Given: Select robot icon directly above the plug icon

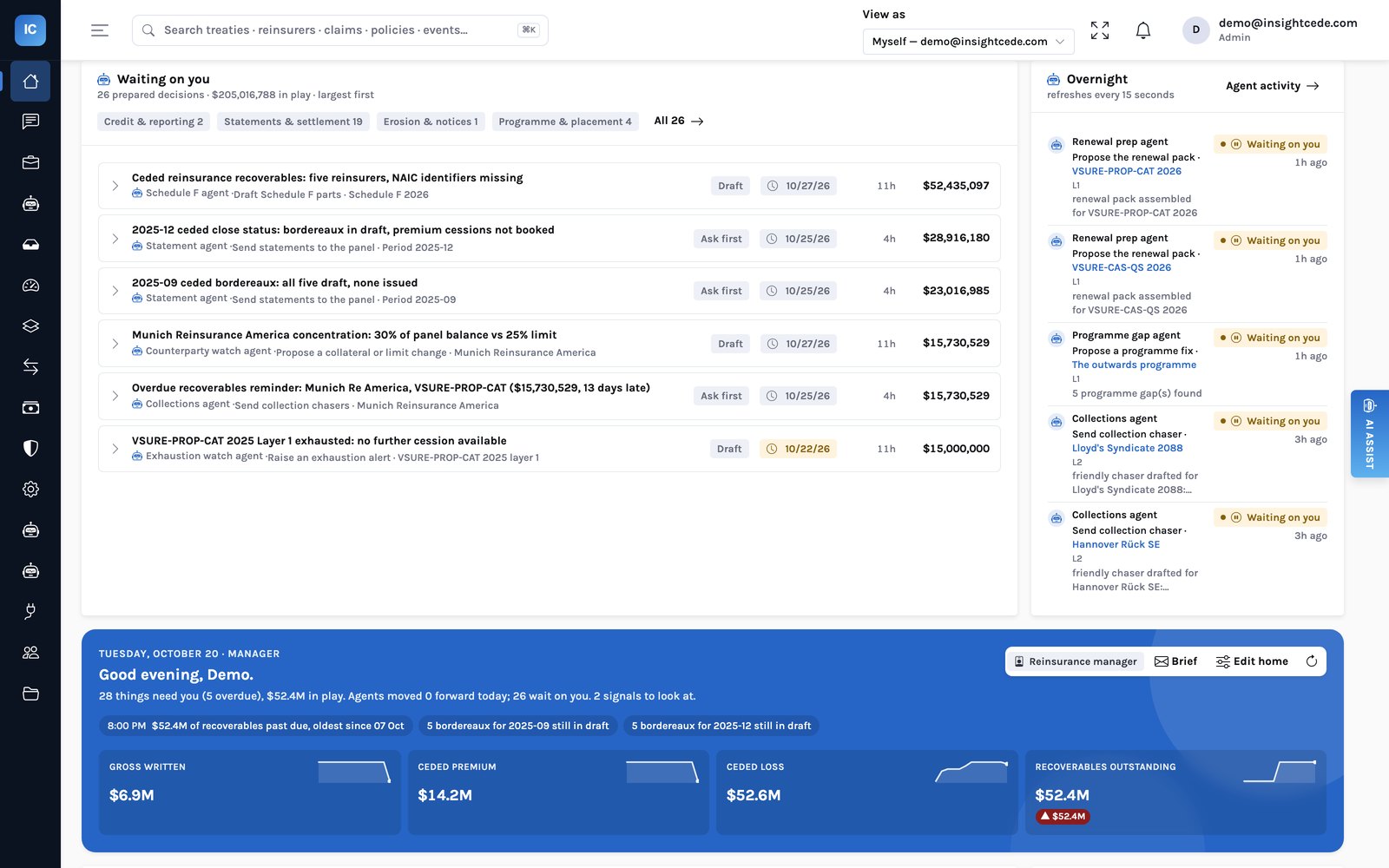Looking at the screenshot, I should pos(30,570).
